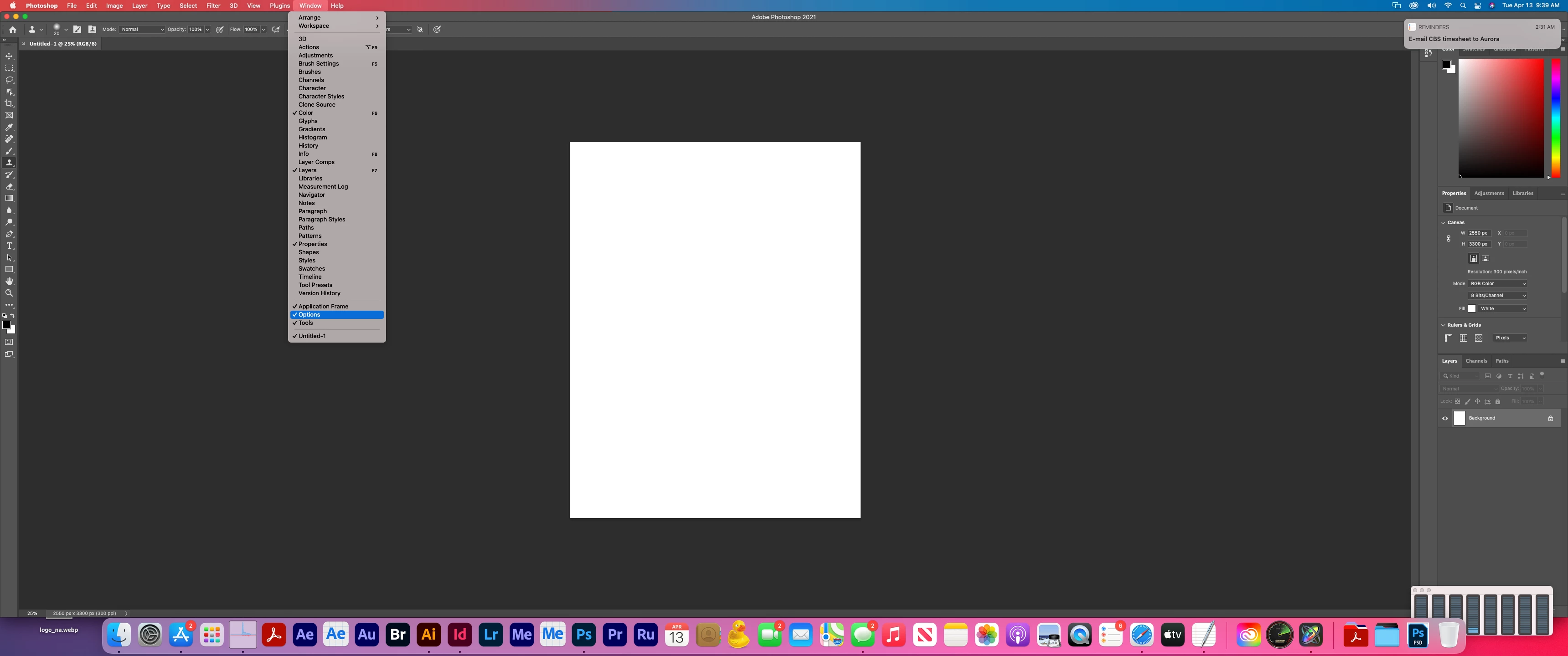
Task: Select the Crop tool
Action: pos(9,103)
